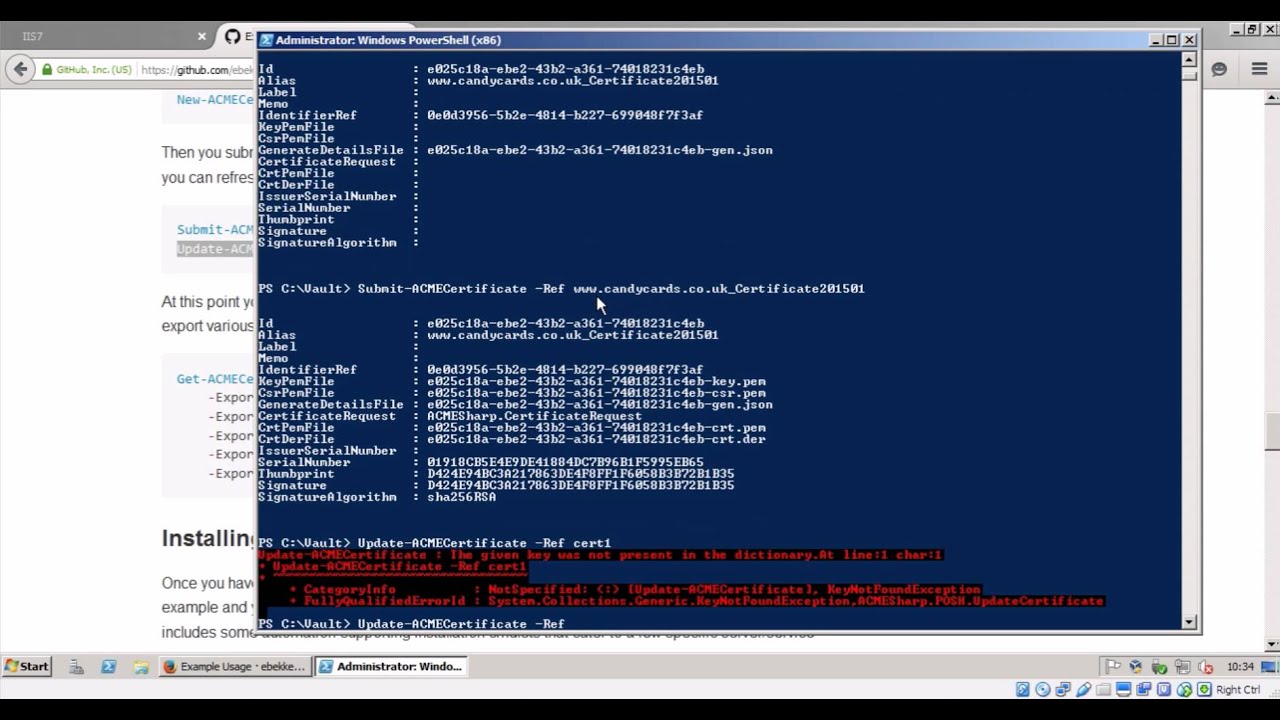This screenshot has height=720, width=1280.
Task: Open the Firefox chat bubble toolbar icon
Action: tap(1219, 69)
